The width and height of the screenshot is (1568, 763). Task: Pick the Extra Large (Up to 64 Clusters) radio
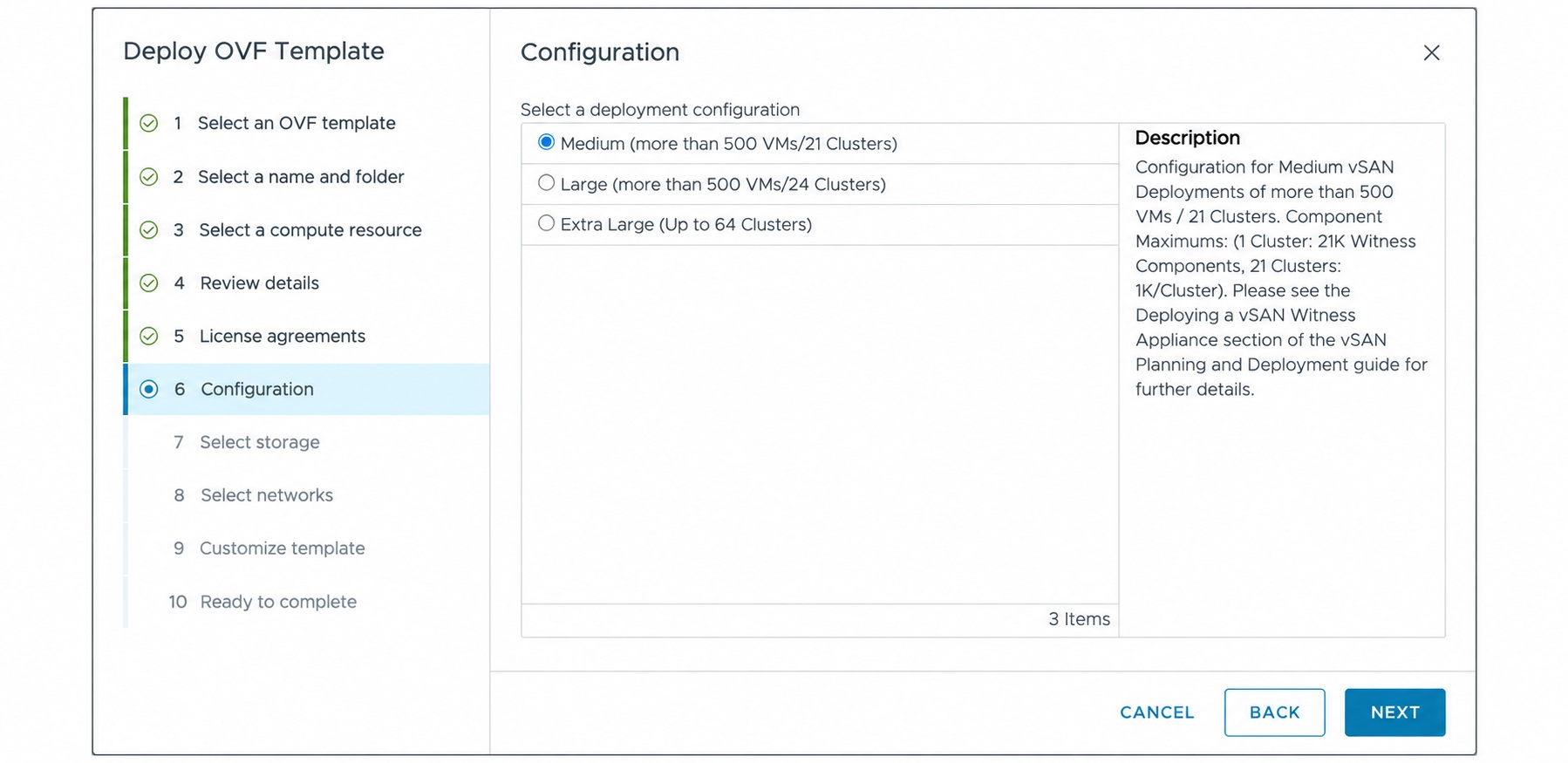click(x=546, y=223)
